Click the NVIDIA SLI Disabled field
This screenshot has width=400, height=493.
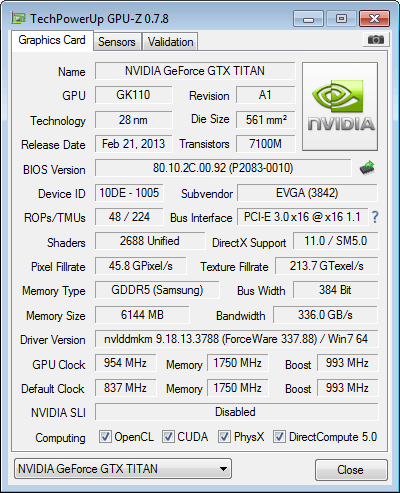237,412
